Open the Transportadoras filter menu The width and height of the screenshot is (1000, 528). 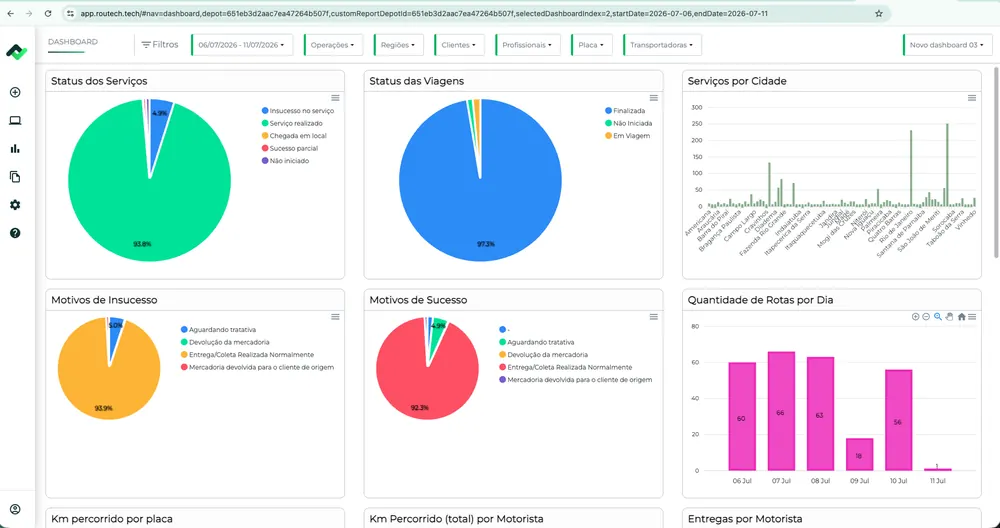[x=662, y=45]
